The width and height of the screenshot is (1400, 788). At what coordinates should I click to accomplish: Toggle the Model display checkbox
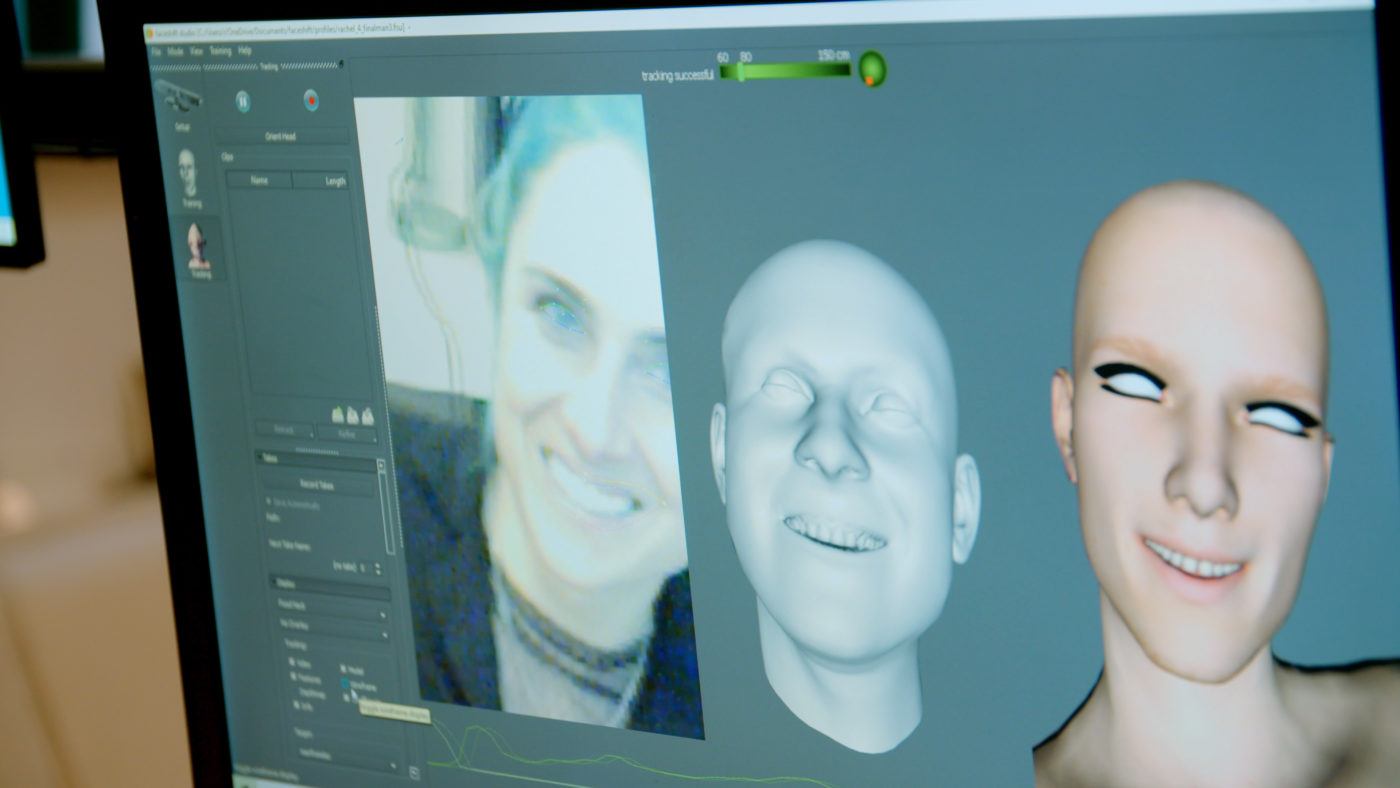coord(344,668)
